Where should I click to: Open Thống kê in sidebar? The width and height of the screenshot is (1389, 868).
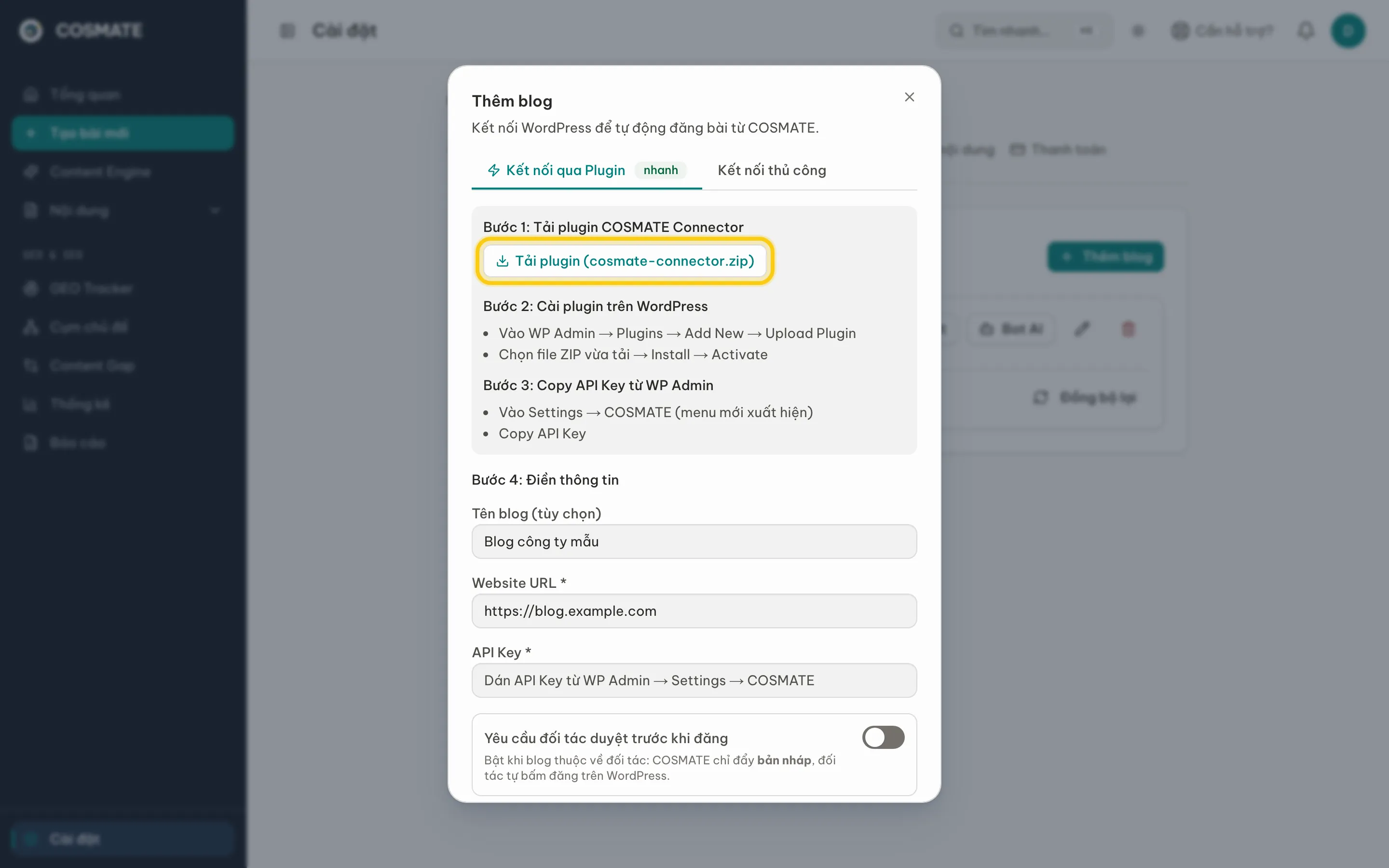122,404
